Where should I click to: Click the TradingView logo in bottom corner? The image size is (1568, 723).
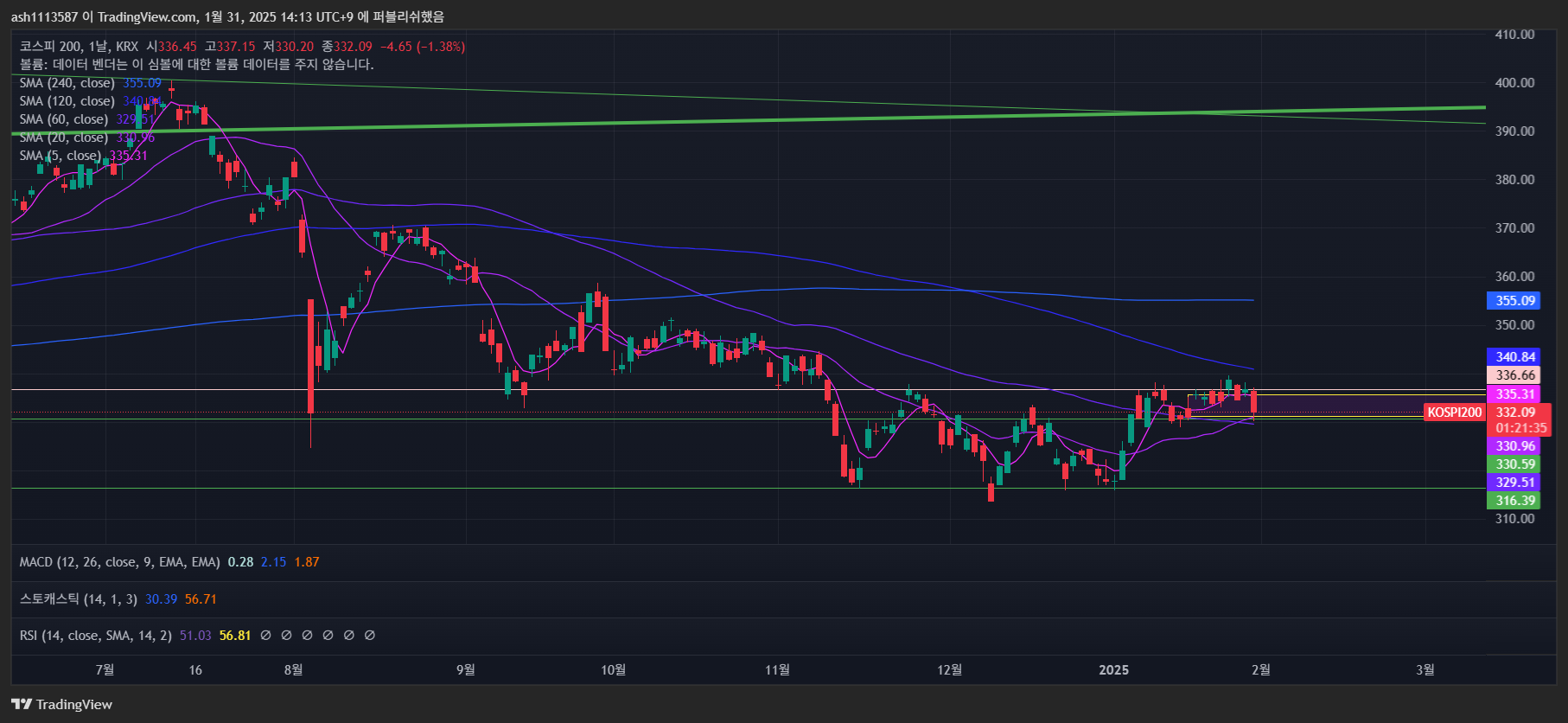coord(61,704)
